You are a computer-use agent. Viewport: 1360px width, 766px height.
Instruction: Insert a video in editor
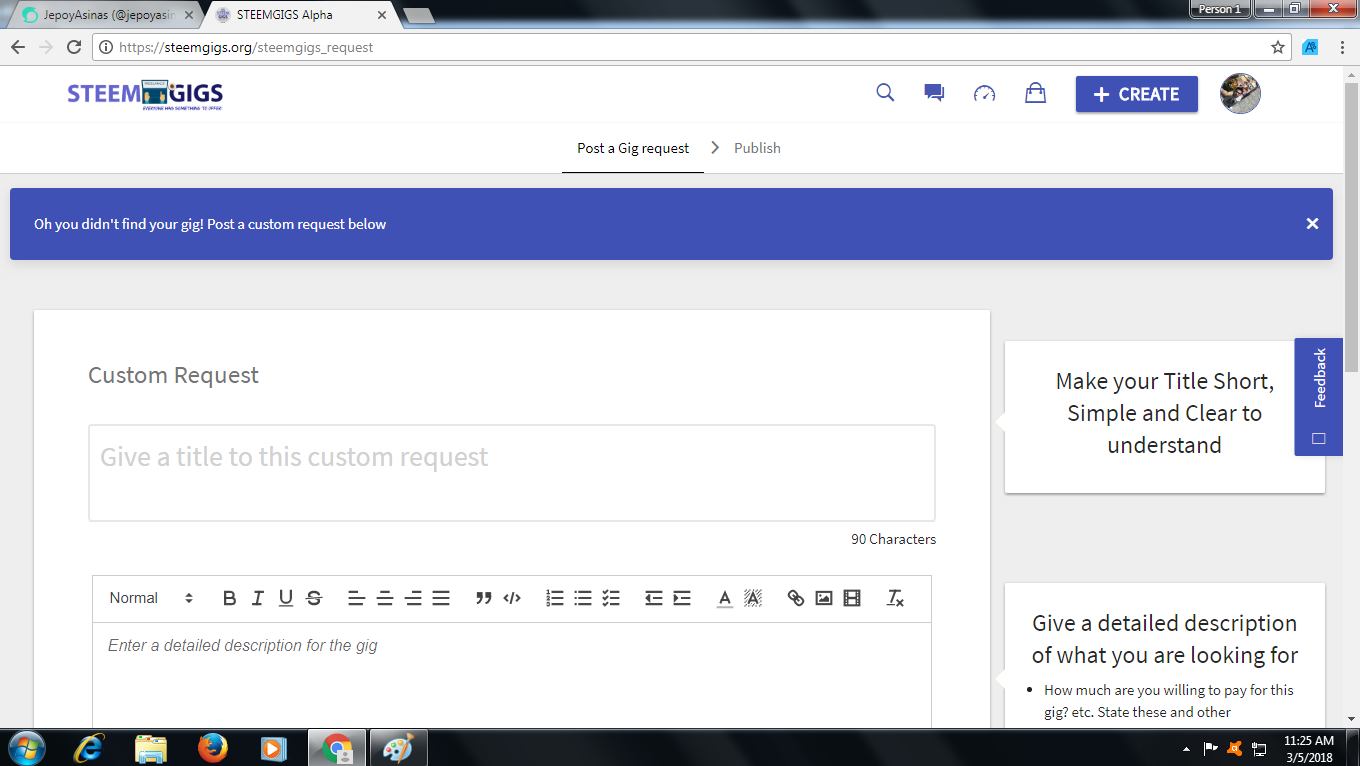pyautogui.click(x=852, y=598)
